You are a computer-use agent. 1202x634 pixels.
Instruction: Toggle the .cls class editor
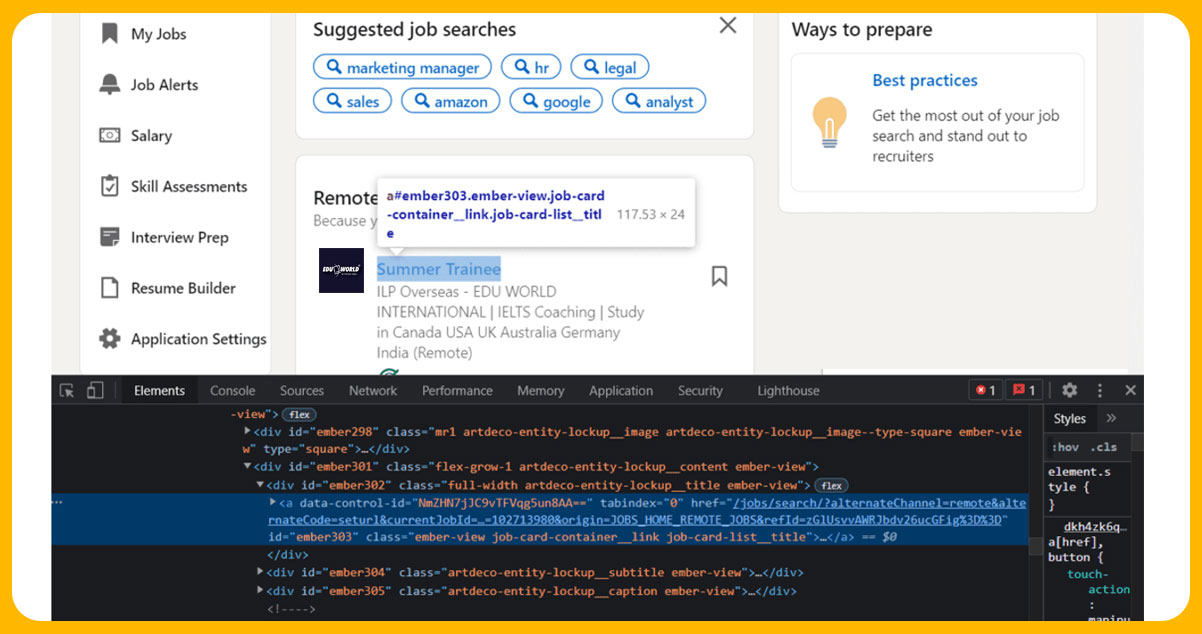pos(1103,447)
